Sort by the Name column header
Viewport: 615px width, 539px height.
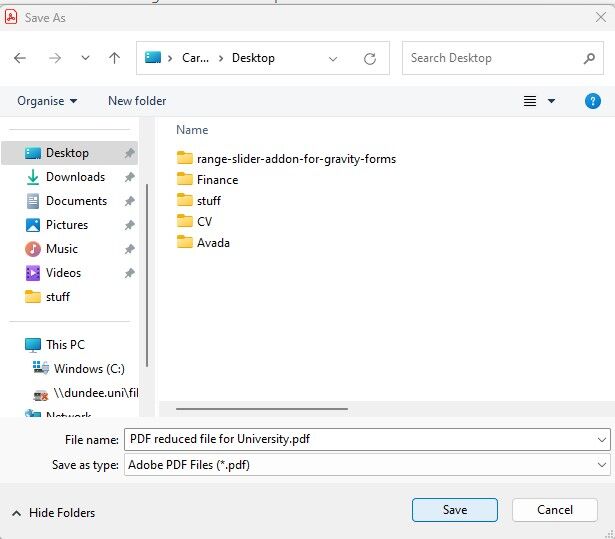tap(192, 130)
